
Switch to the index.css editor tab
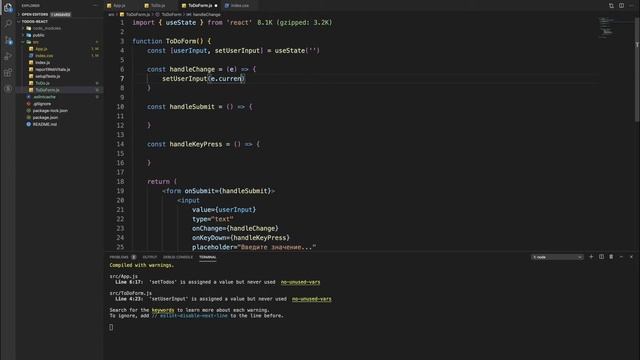click(x=237, y=6)
